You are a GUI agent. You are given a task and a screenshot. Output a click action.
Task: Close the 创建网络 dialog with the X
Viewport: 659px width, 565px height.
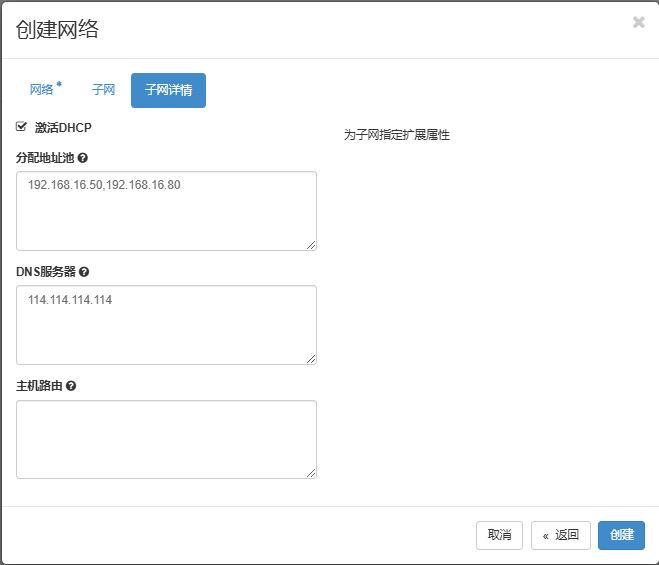pos(638,22)
